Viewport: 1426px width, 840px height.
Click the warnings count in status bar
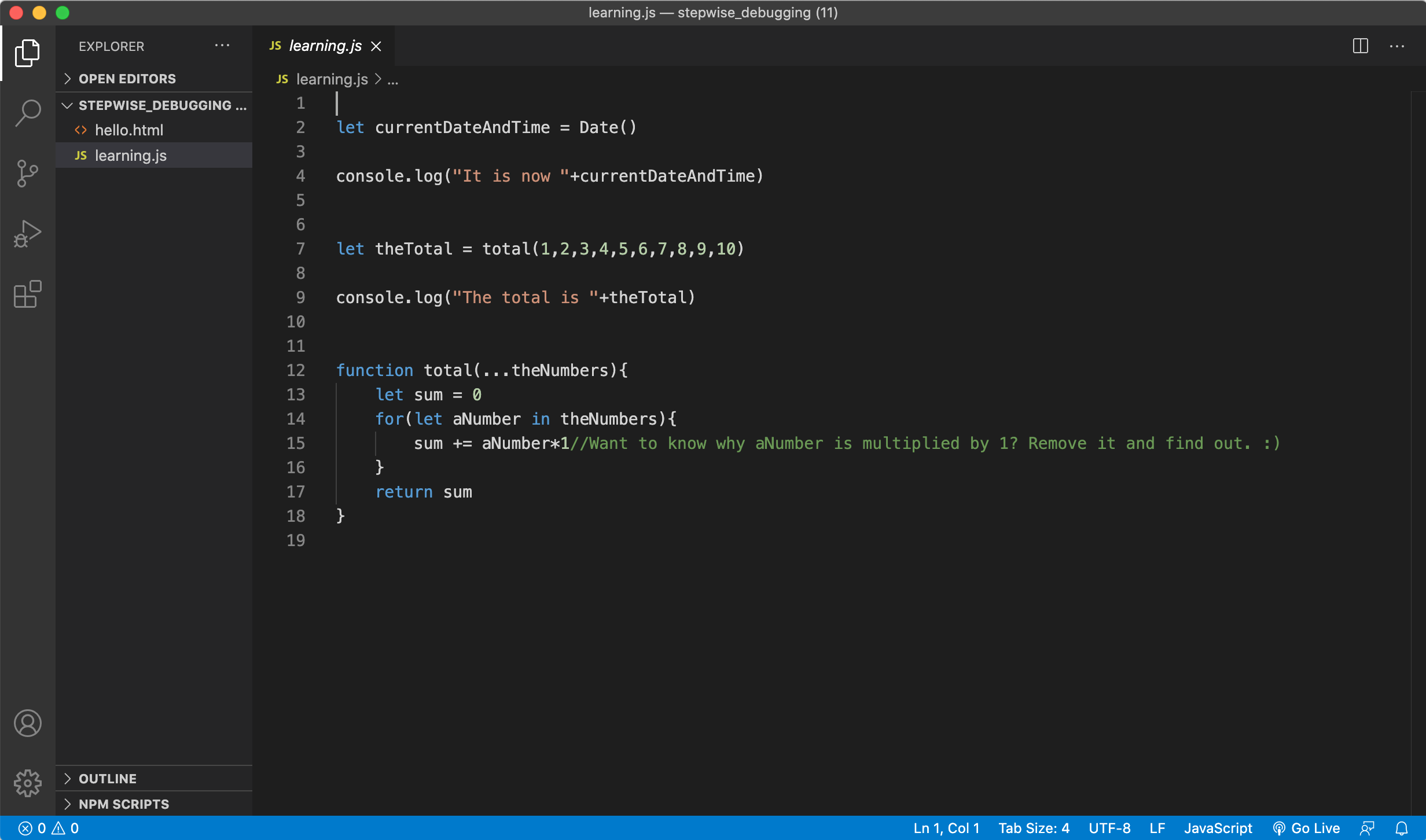tap(65, 828)
